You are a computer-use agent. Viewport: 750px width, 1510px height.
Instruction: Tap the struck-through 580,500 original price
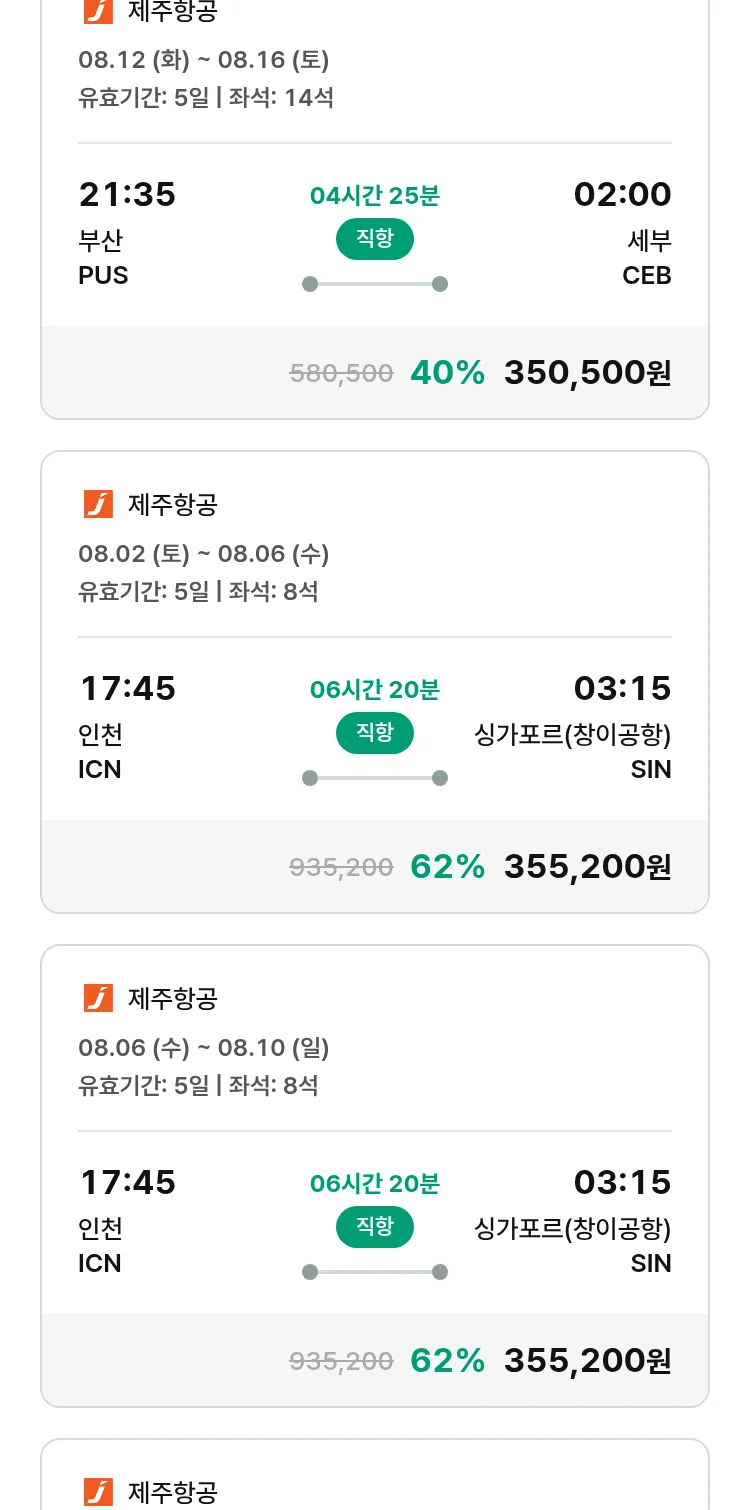[341, 374]
